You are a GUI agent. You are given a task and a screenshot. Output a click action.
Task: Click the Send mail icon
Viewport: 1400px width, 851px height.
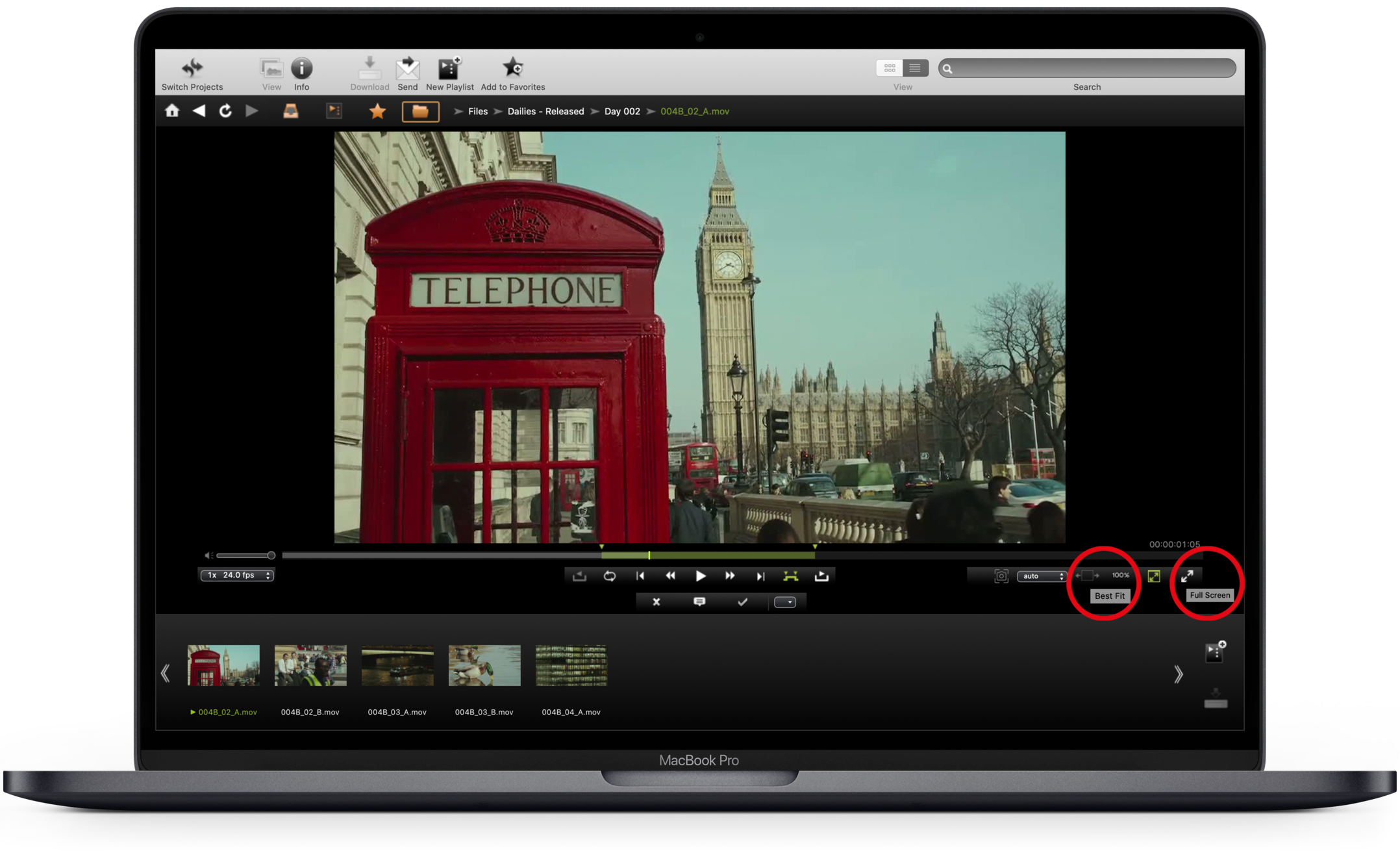[407, 68]
